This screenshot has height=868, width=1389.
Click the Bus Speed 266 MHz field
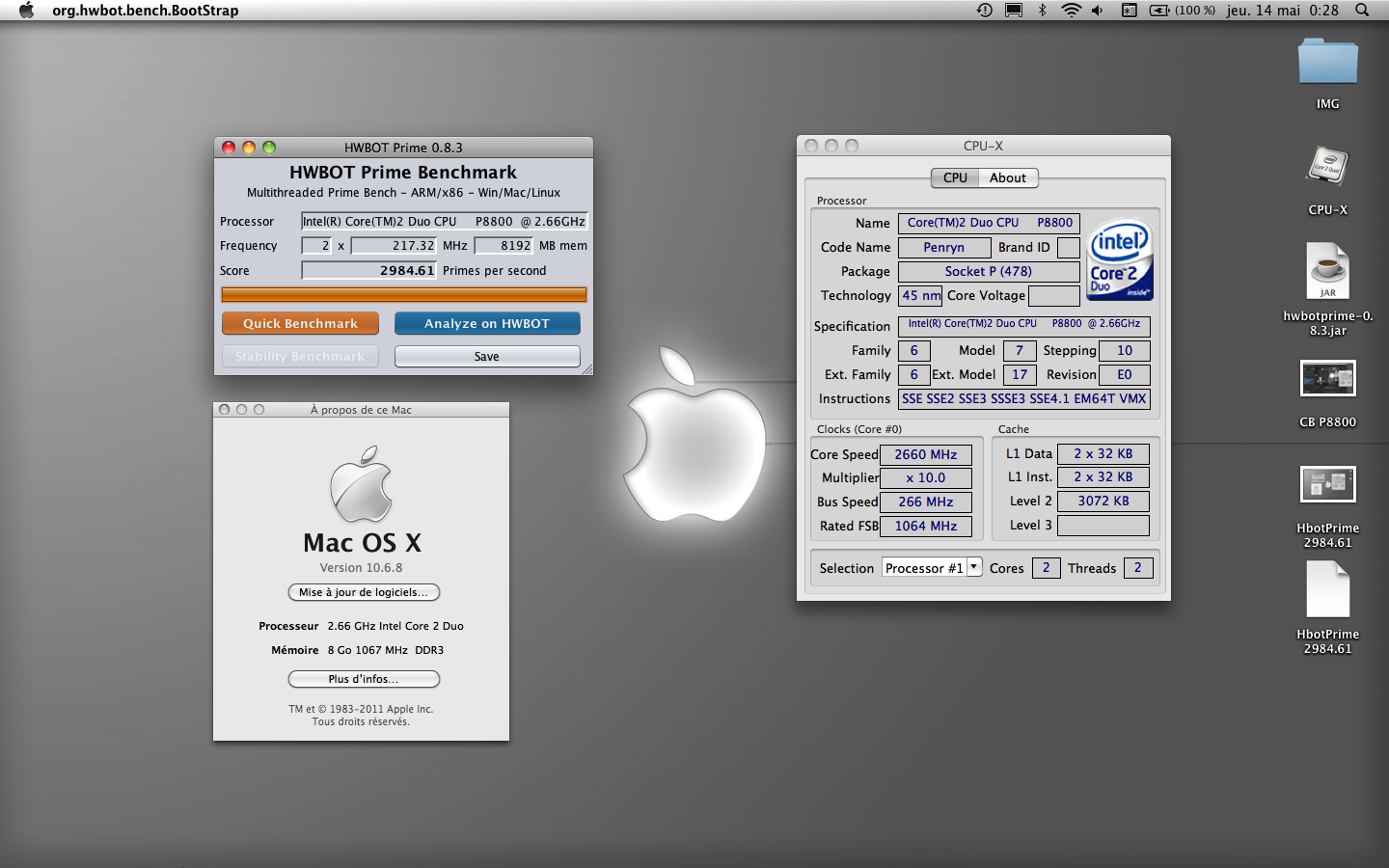pos(925,502)
